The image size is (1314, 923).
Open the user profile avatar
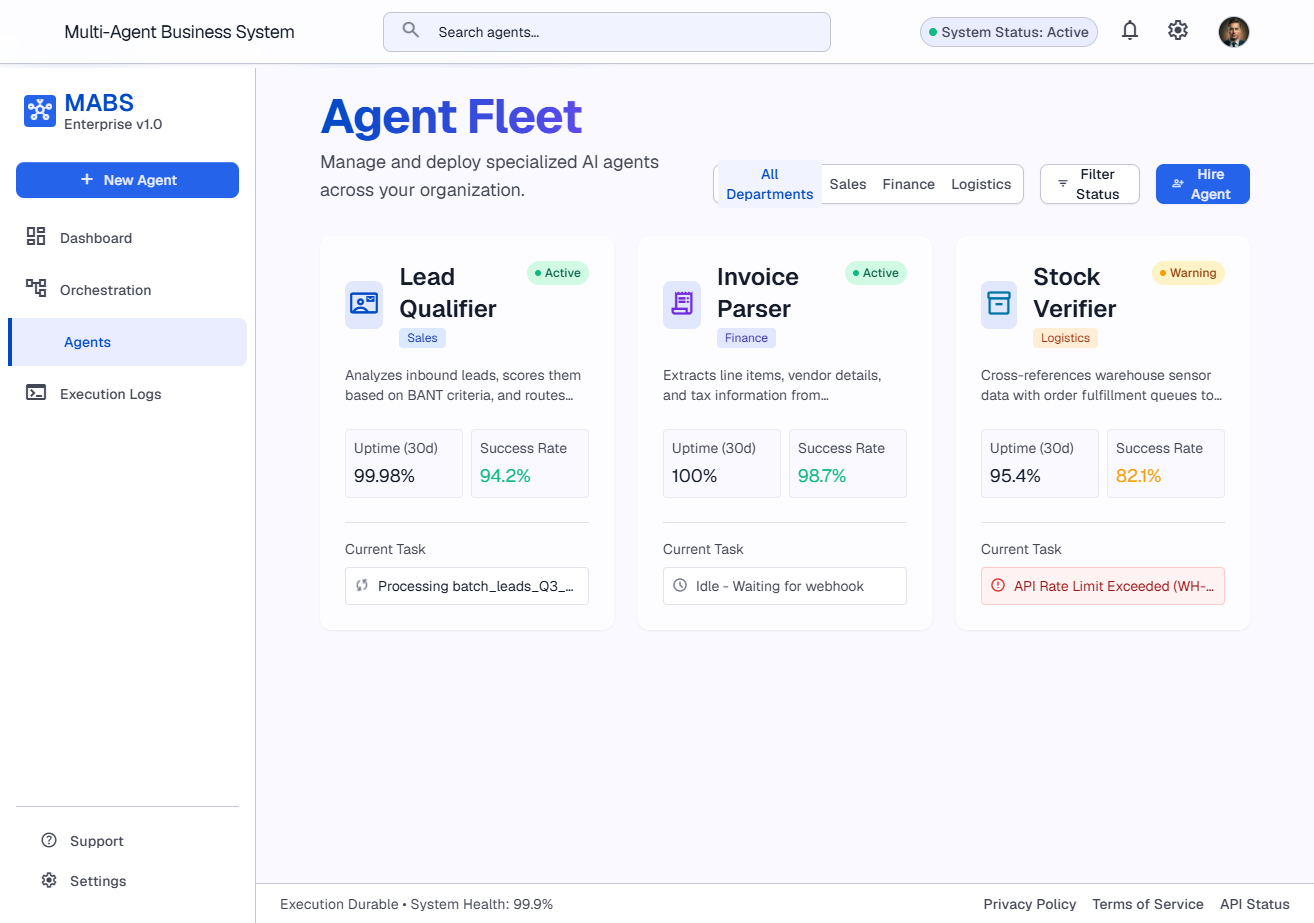pyautogui.click(x=1234, y=32)
